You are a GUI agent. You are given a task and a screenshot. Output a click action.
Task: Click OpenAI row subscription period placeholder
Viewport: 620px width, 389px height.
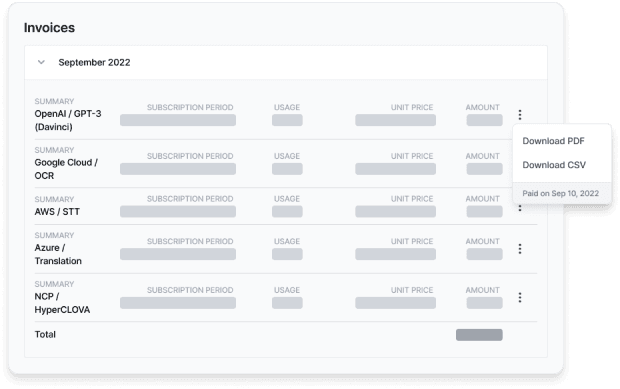tap(178, 120)
